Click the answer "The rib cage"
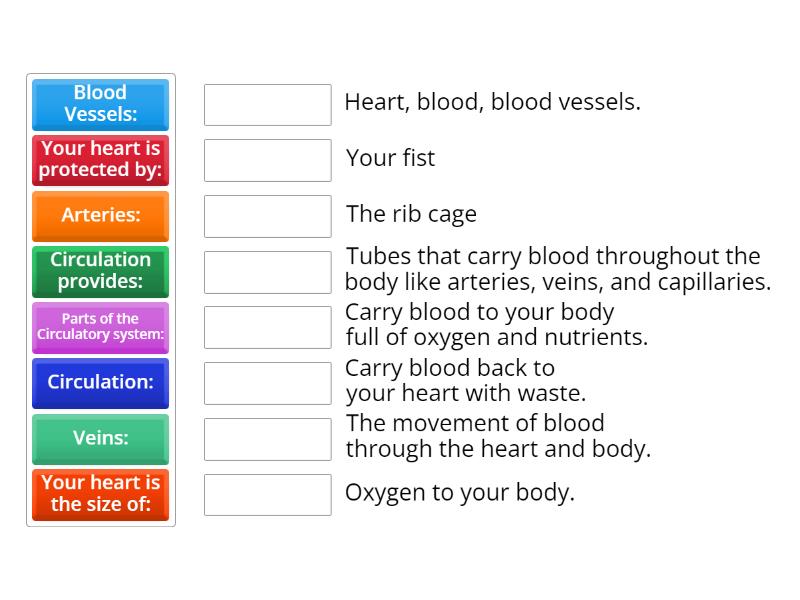This screenshot has width=800, height=600. point(411,214)
